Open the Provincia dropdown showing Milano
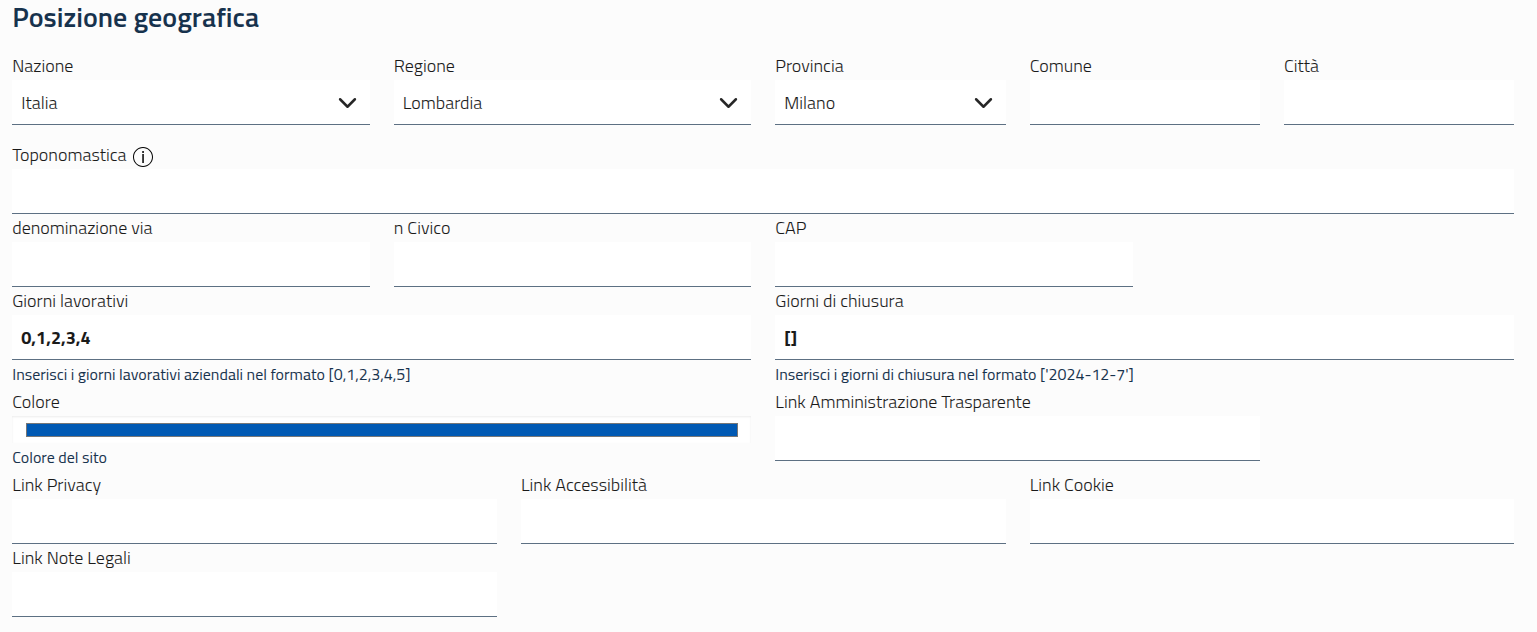The height and width of the screenshot is (632, 1537). pyautogui.click(x=889, y=103)
